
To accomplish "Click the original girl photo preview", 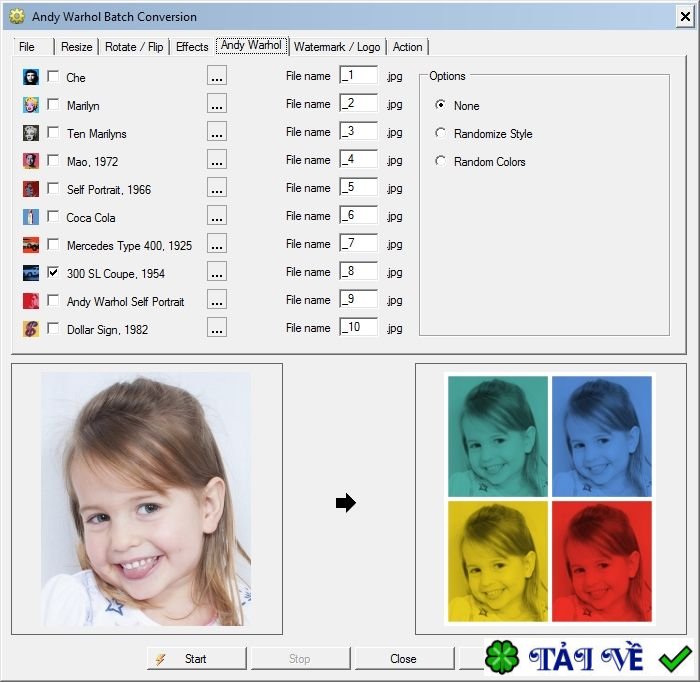I will click(x=146, y=499).
